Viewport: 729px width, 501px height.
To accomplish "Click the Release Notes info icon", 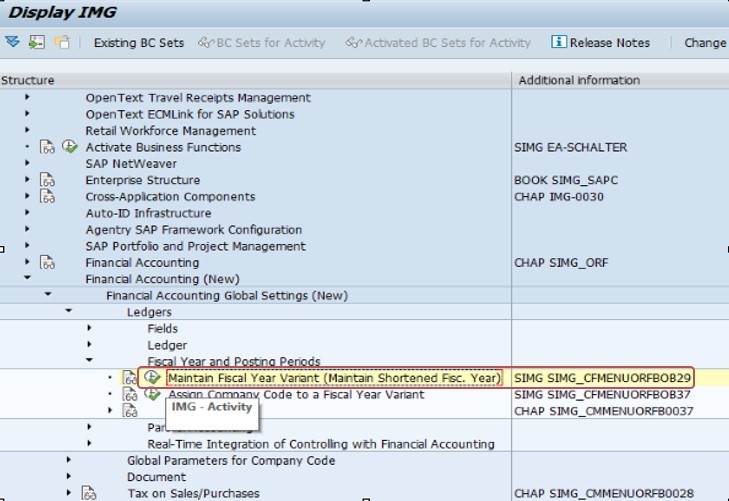I will coord(558,42).
